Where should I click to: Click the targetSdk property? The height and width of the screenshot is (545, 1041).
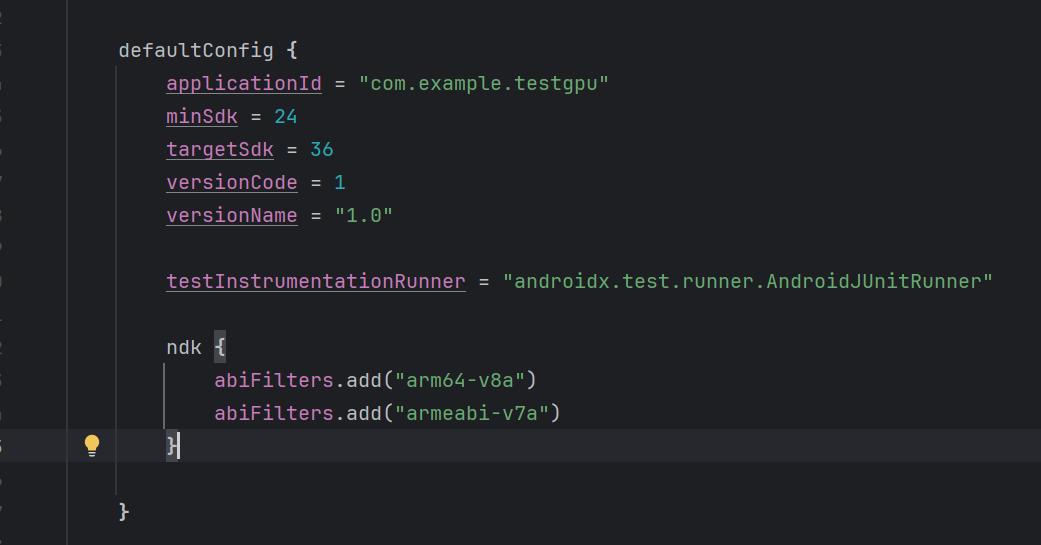220,149
